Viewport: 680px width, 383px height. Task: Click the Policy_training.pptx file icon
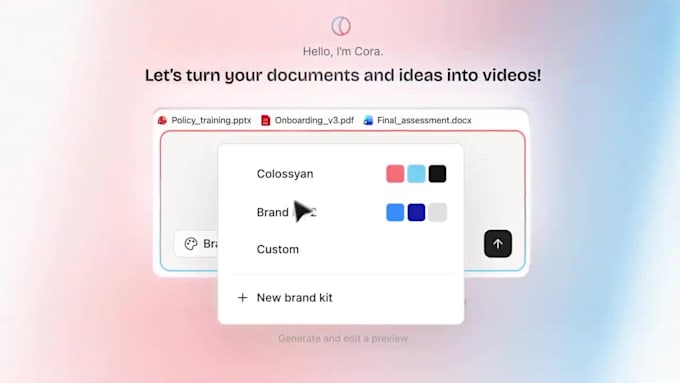coord(163,121)
